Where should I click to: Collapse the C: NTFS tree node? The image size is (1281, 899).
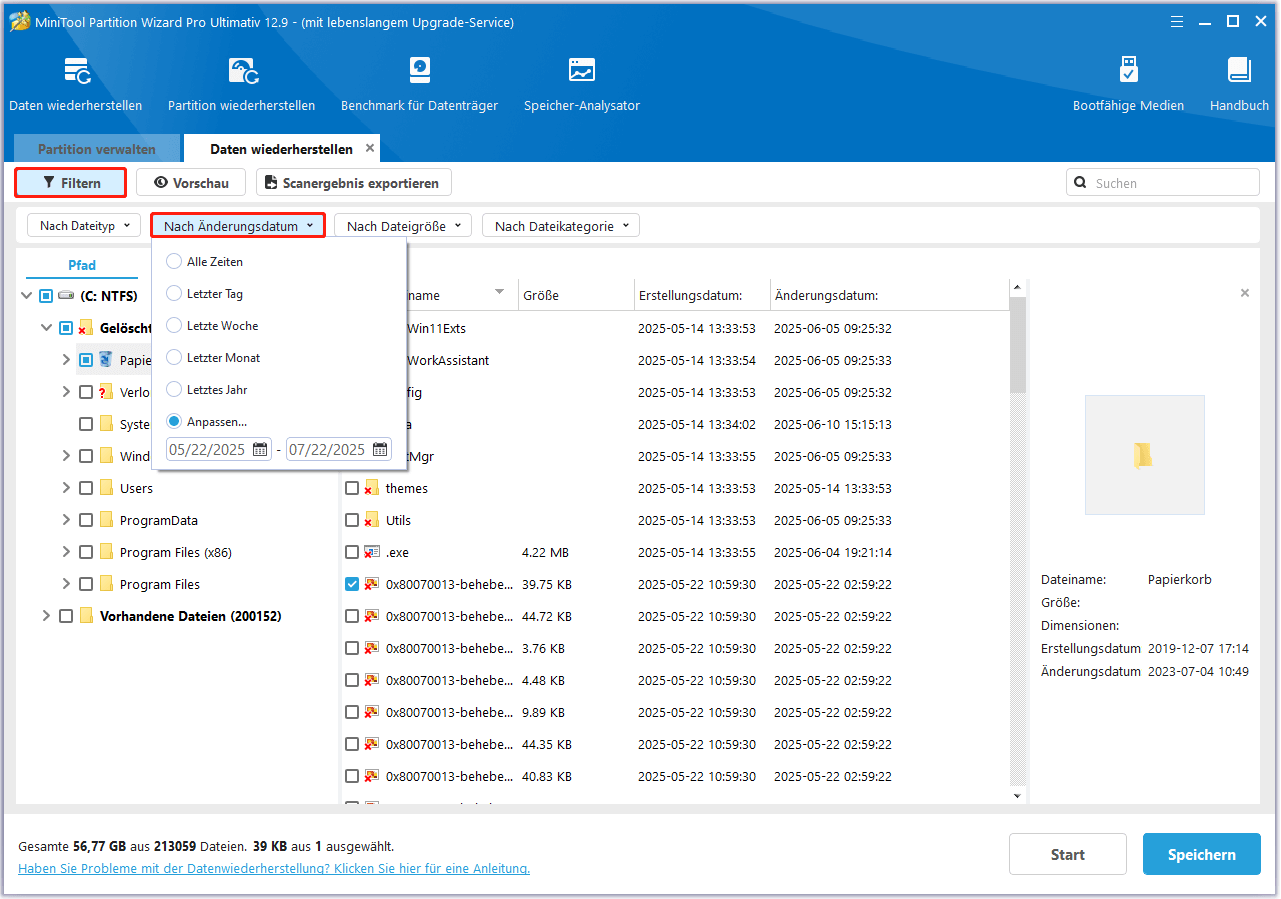pyautogui.click(x=26, y=296)
